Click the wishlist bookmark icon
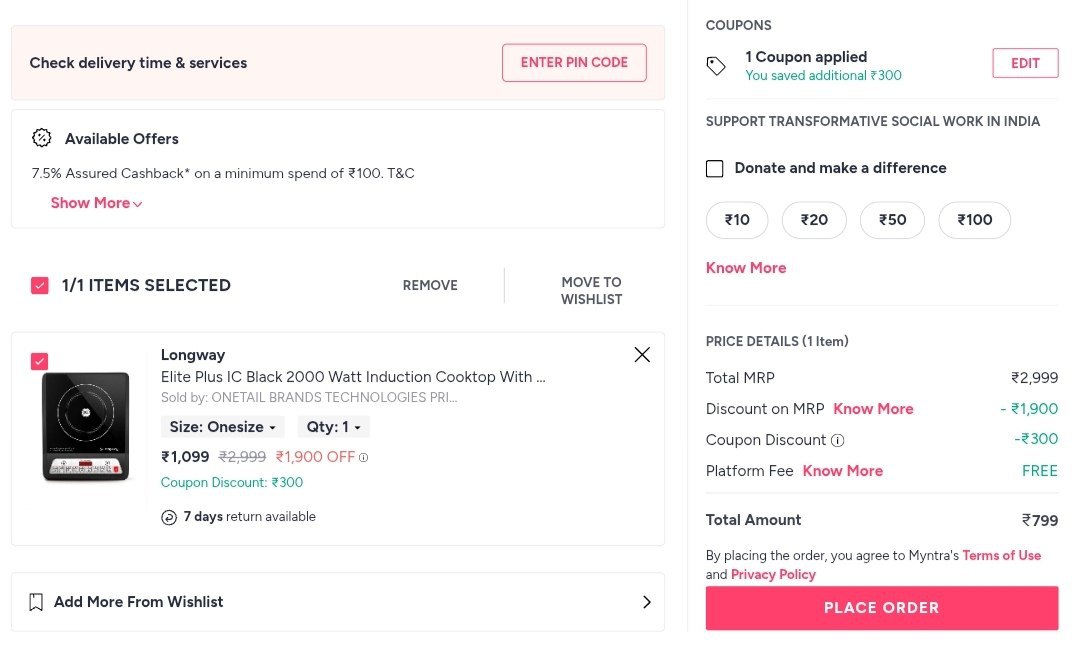Screen dimensions: 1080x645 point(36,602)
